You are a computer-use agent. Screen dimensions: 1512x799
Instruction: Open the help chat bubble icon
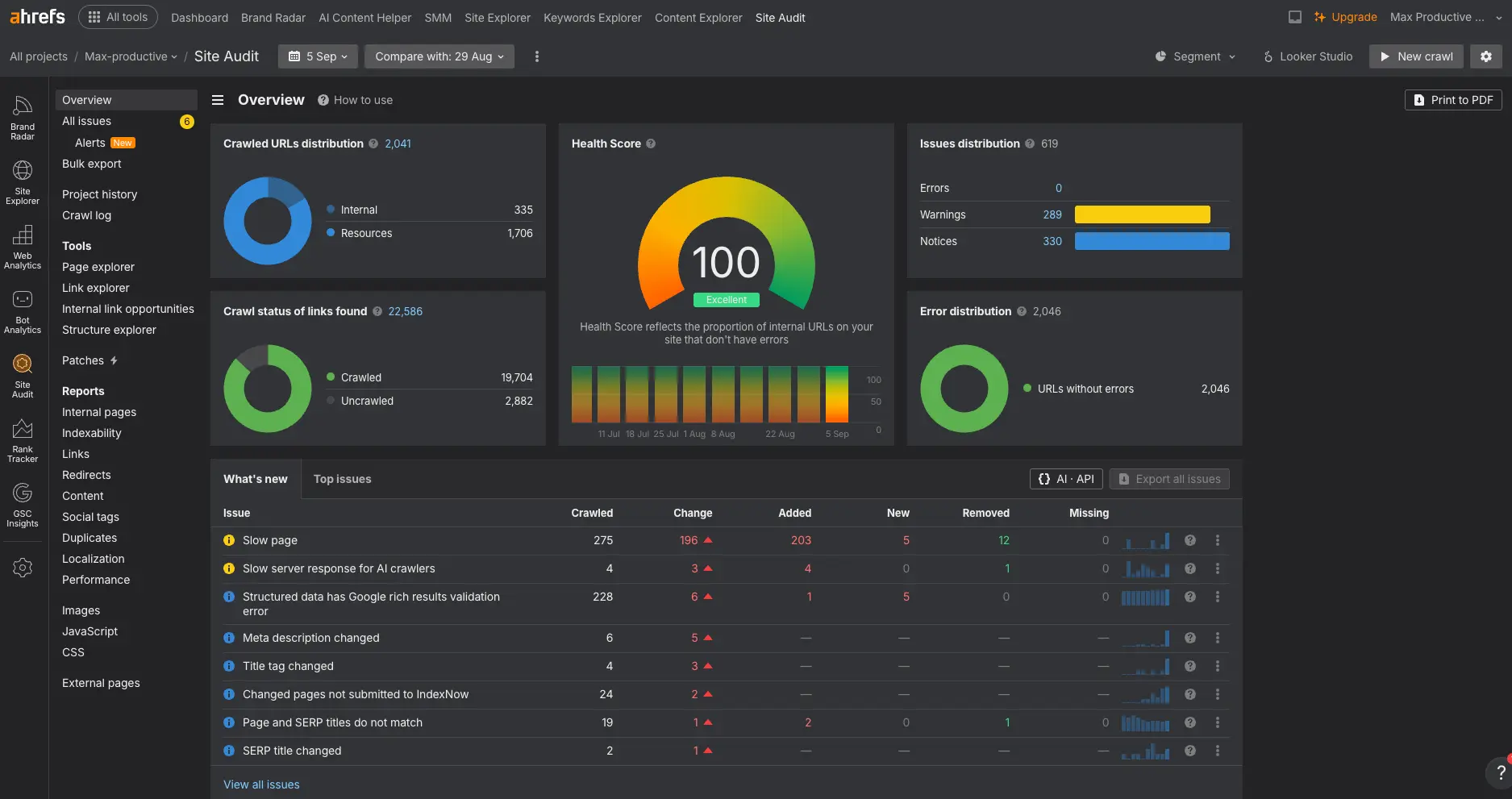[x=1500, y=772]
